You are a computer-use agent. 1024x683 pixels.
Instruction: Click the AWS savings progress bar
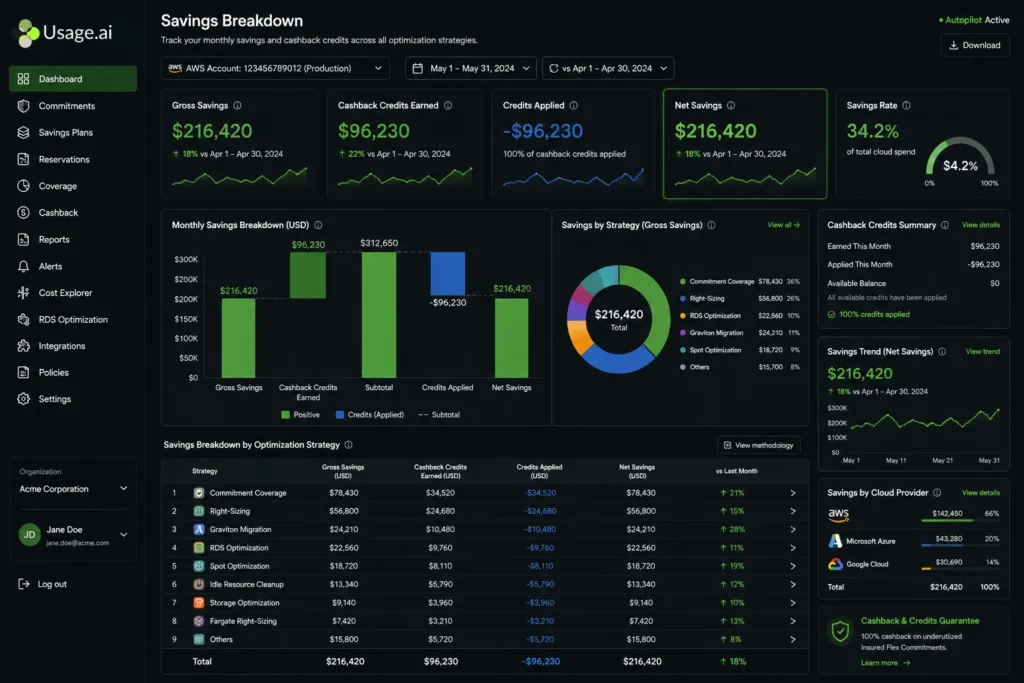(960, 520)
